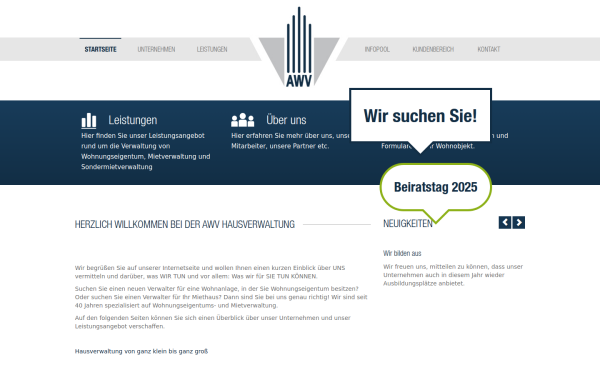Click "Hausverwaltung von ganz klein bis ganz groß"
The height and width of the screenshot is (375, 600).
141,351
